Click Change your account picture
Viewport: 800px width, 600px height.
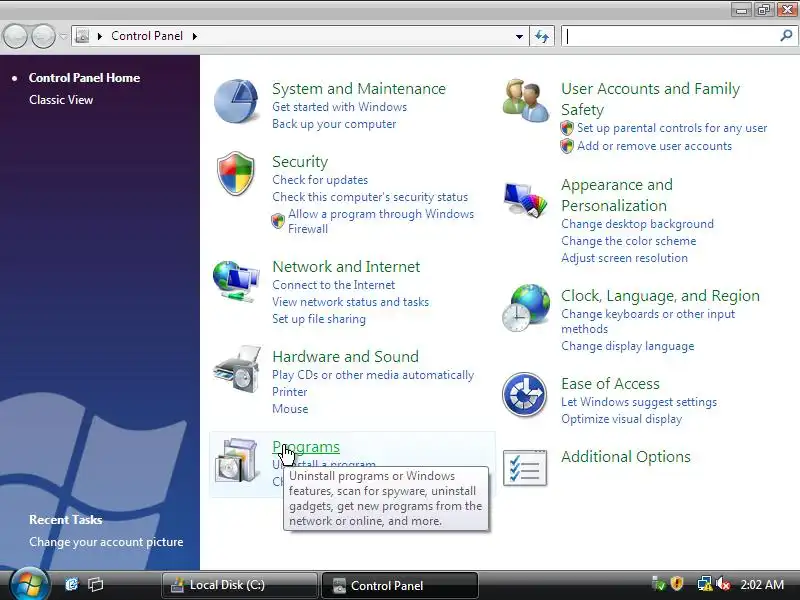click(106, 542)
